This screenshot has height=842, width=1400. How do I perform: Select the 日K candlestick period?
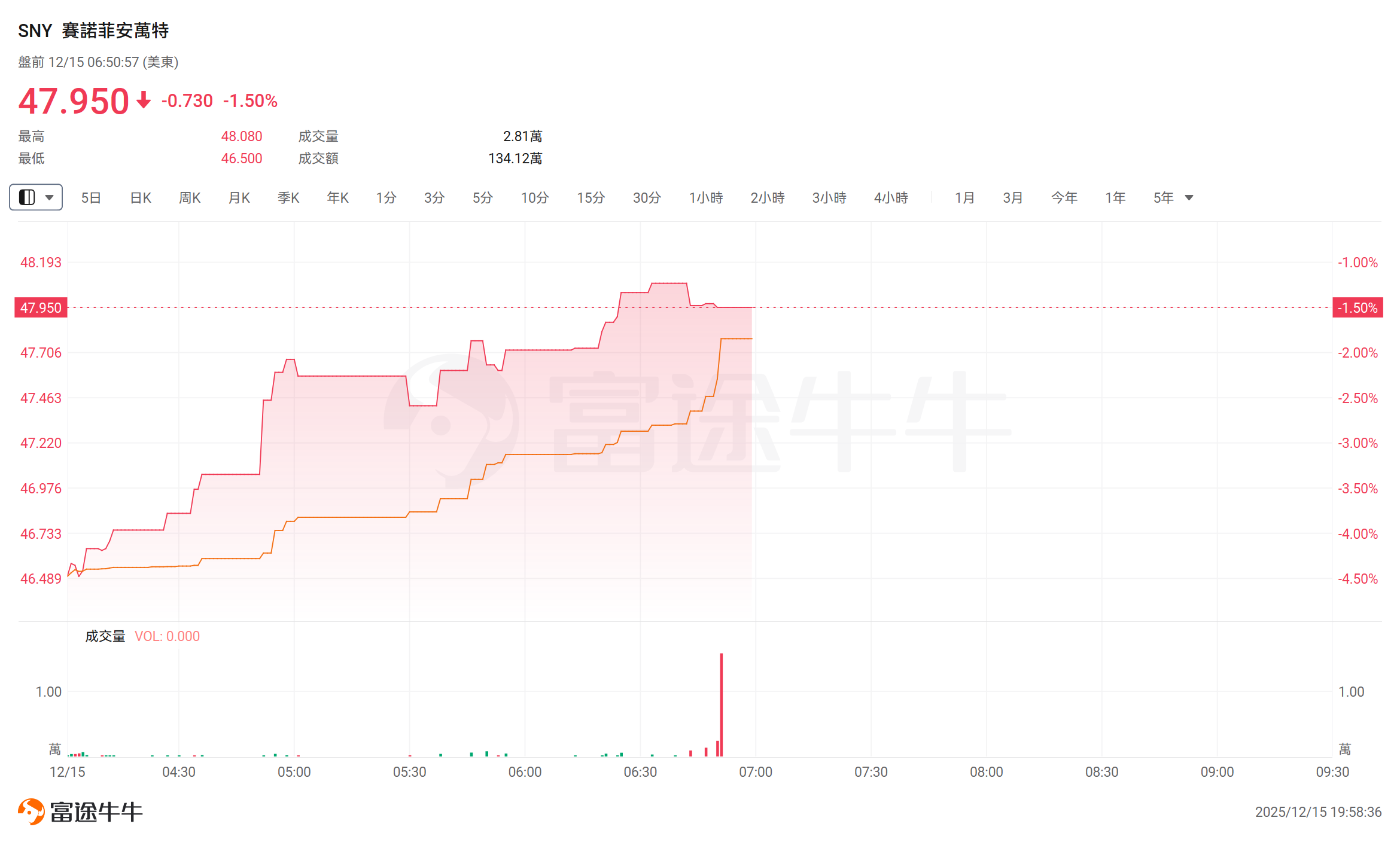tap(141, 198)
